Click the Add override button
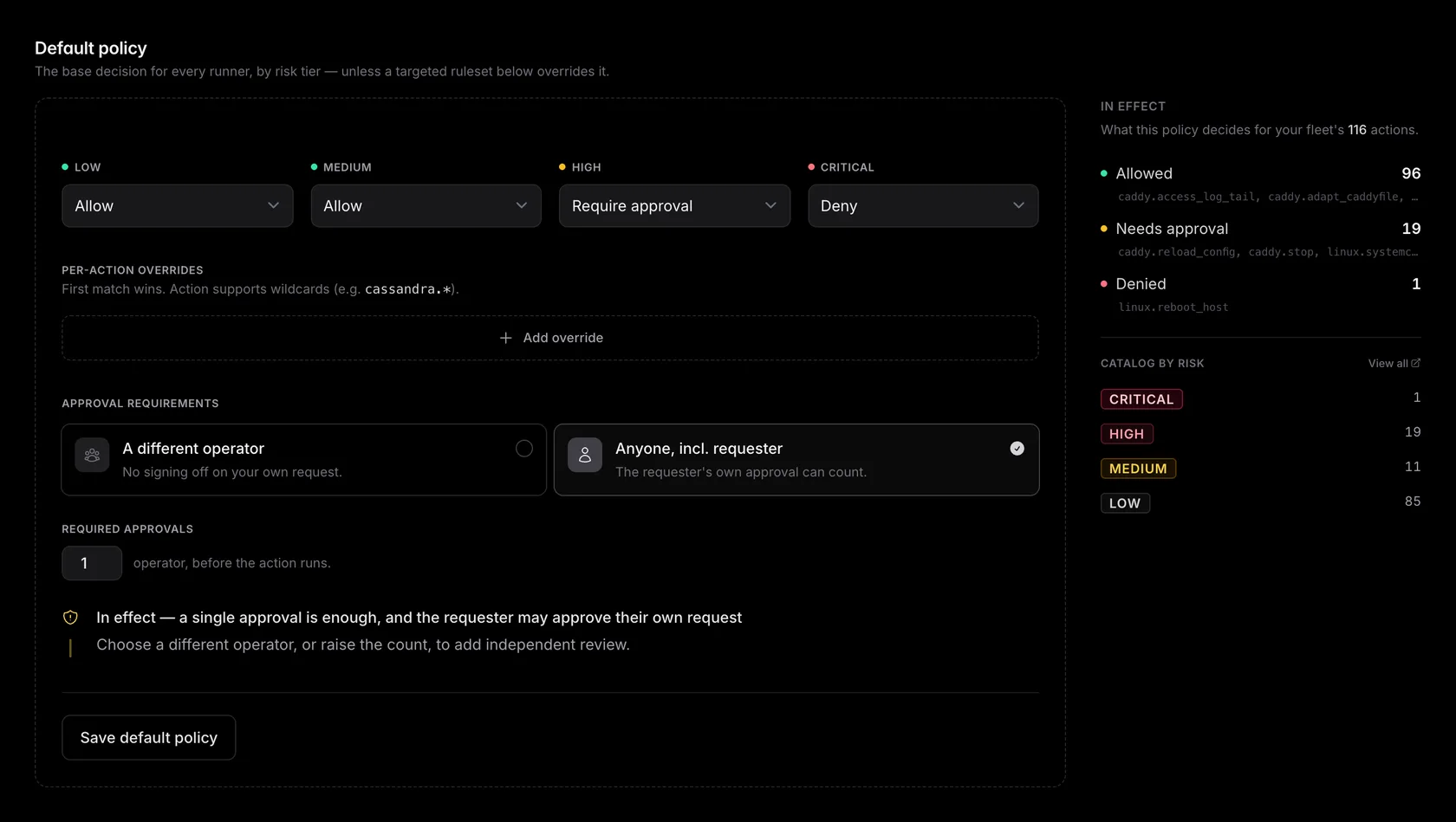Viewport: 1456px width, 822px height. click(x=550, y=338)
